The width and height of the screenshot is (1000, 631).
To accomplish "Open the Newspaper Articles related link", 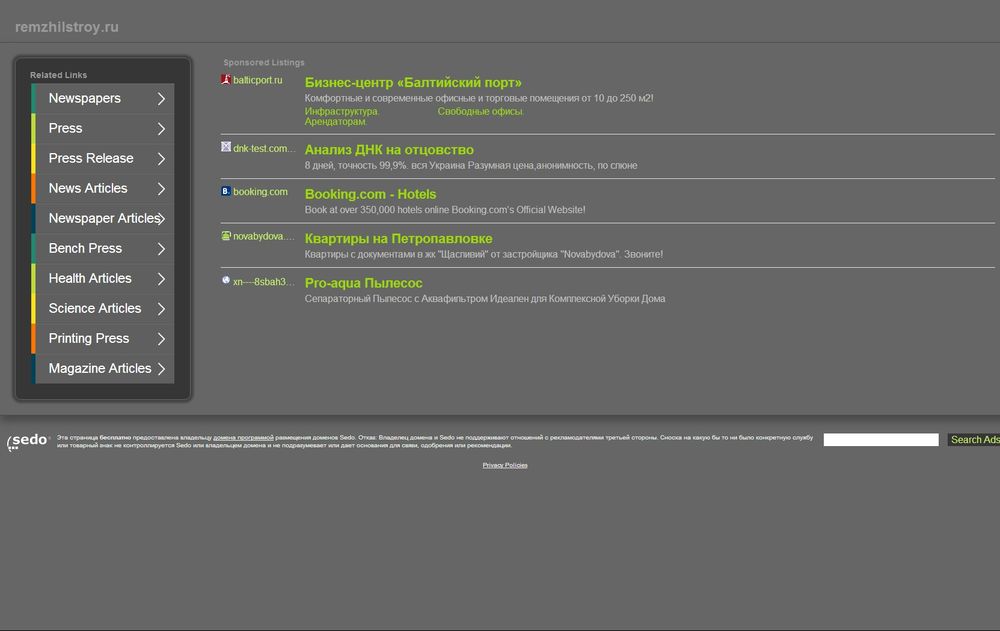I will pyautogui.click(x=103, y=218).
